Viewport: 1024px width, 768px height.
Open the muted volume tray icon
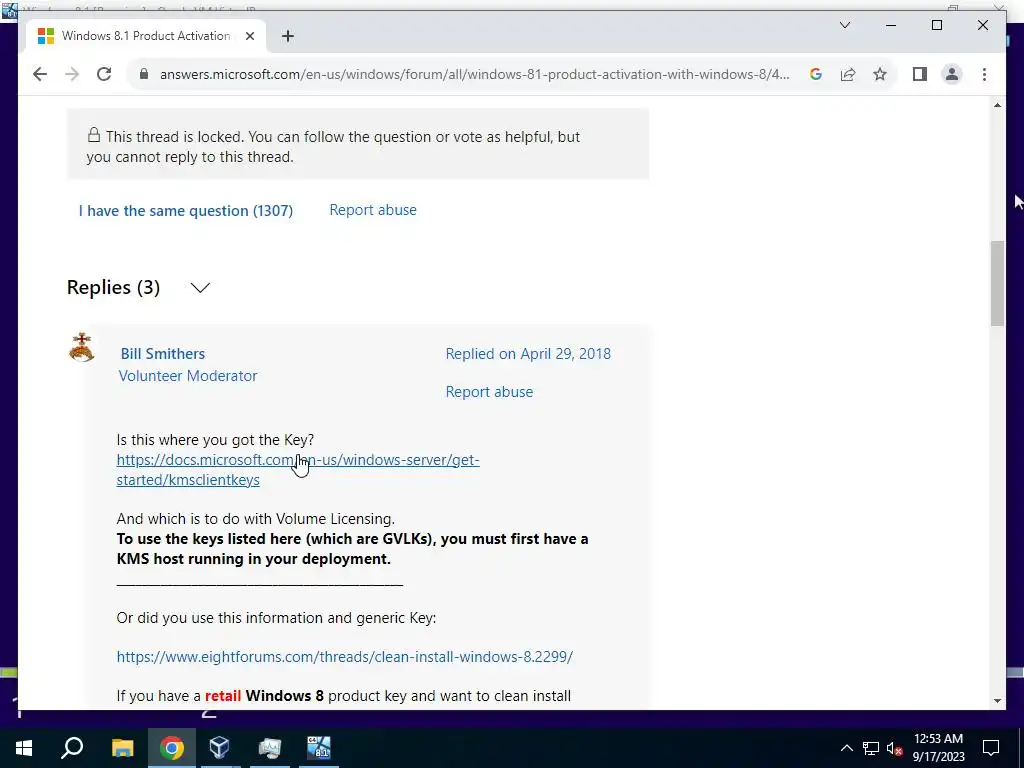pyautogui.click(x=894, y=748)
